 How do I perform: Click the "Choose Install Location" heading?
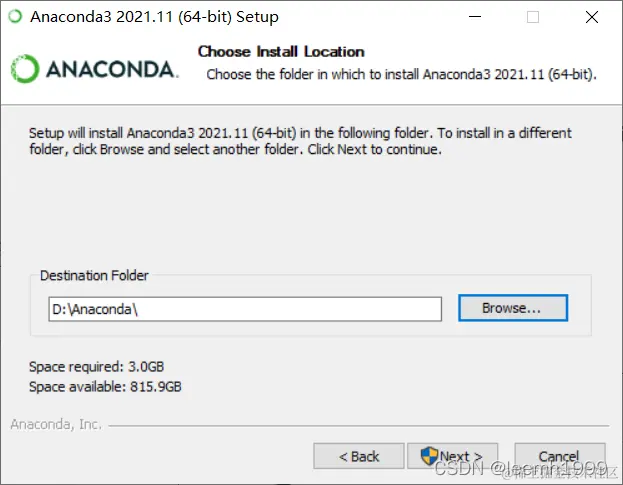point(281,52)
